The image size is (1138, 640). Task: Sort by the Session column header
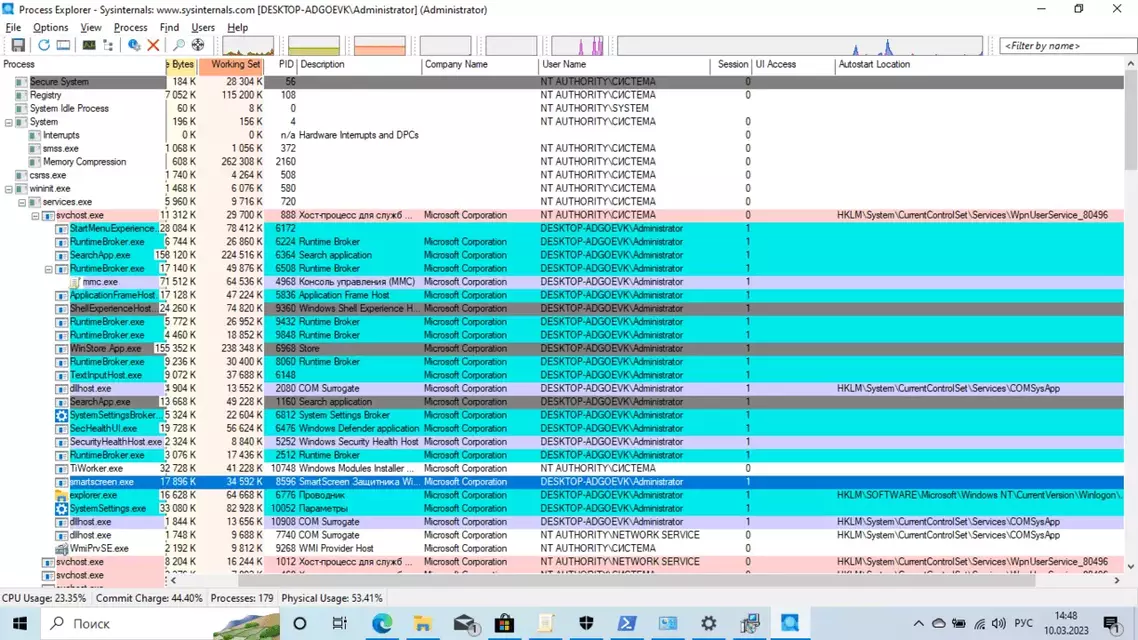click(x=732, y=65)
